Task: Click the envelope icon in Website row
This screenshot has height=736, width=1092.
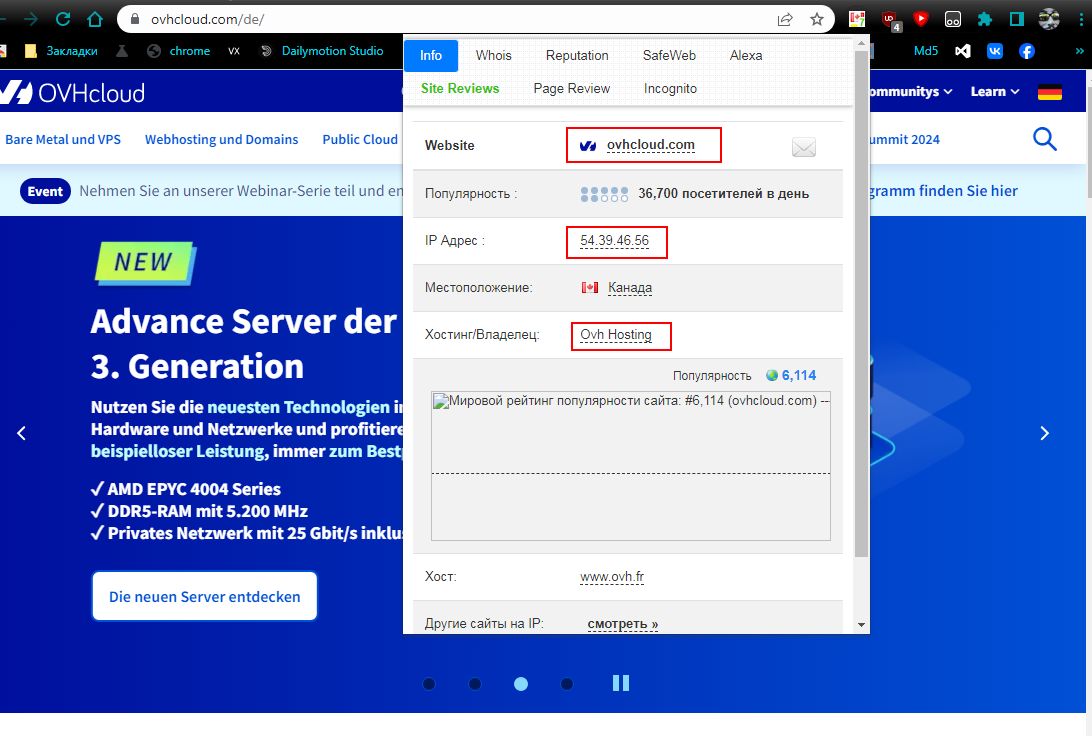Action: (803, 148)
